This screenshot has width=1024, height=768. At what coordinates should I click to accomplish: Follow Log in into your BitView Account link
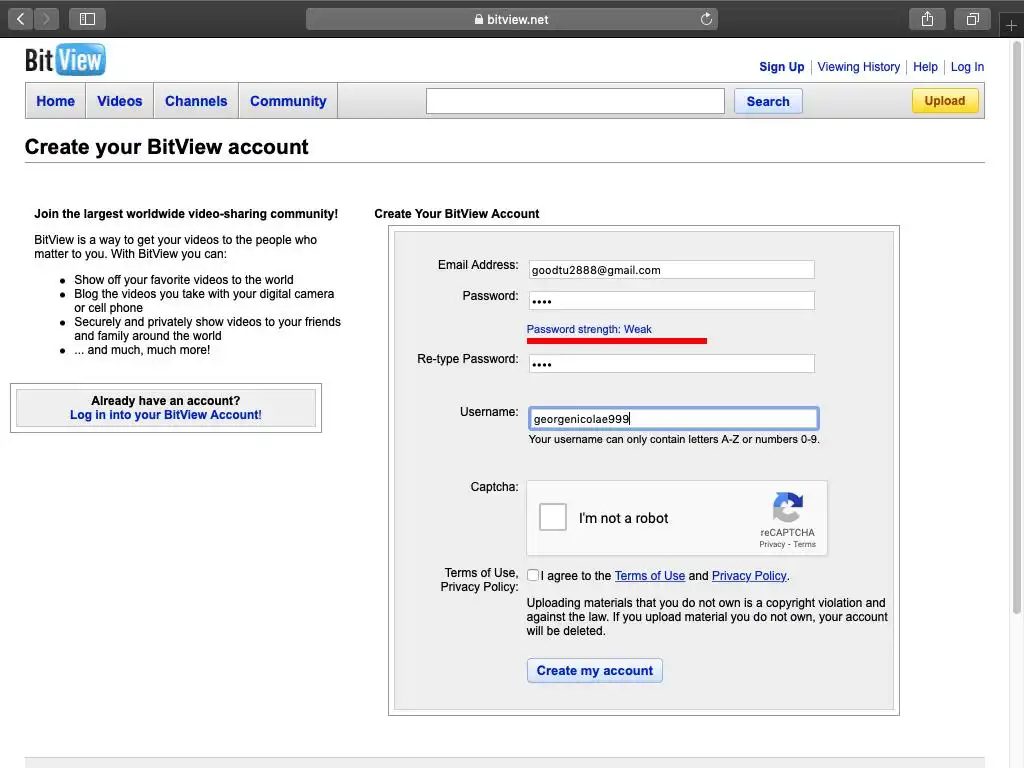(x=166, y=415)
